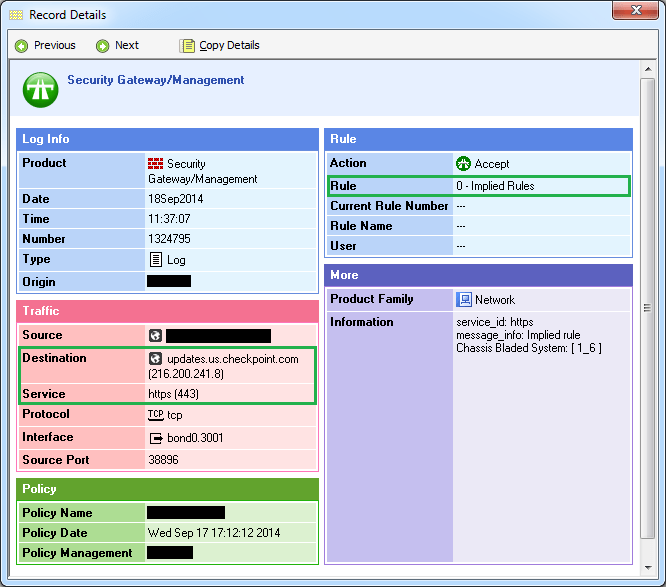
Task: Select rule value 0 - Implied Rules
Action: pyautogui.click(x=495, y=186)
